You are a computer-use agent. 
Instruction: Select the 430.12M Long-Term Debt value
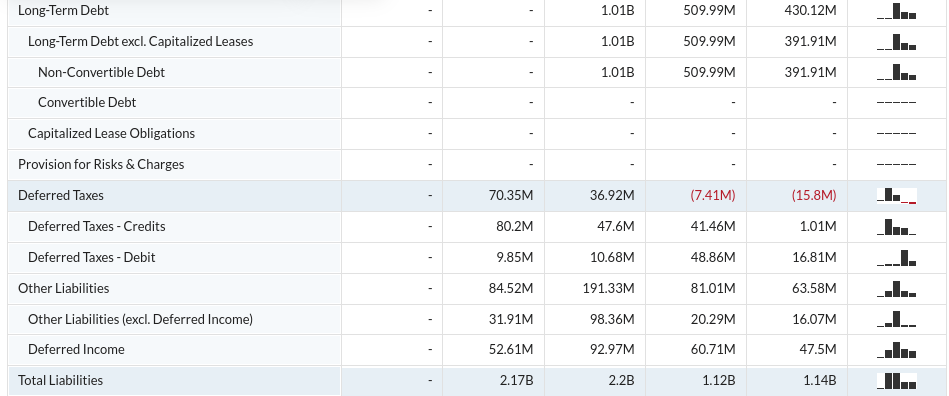pyautogui.click(x=810, y=11)
